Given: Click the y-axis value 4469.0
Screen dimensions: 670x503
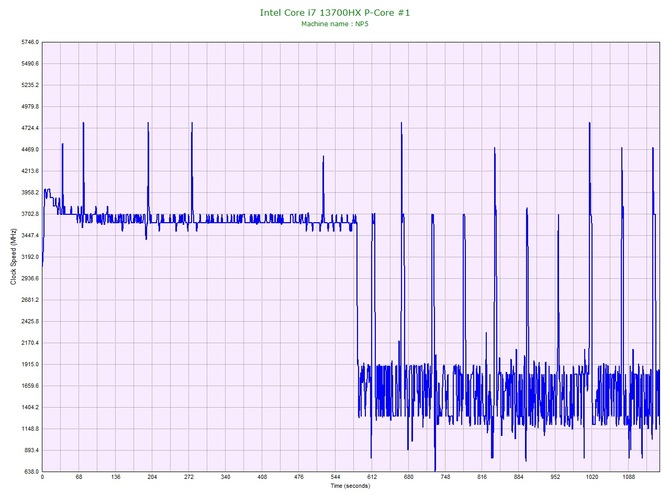Looking at the screenshot, I should pyautogui.click(x=30, y=150).
